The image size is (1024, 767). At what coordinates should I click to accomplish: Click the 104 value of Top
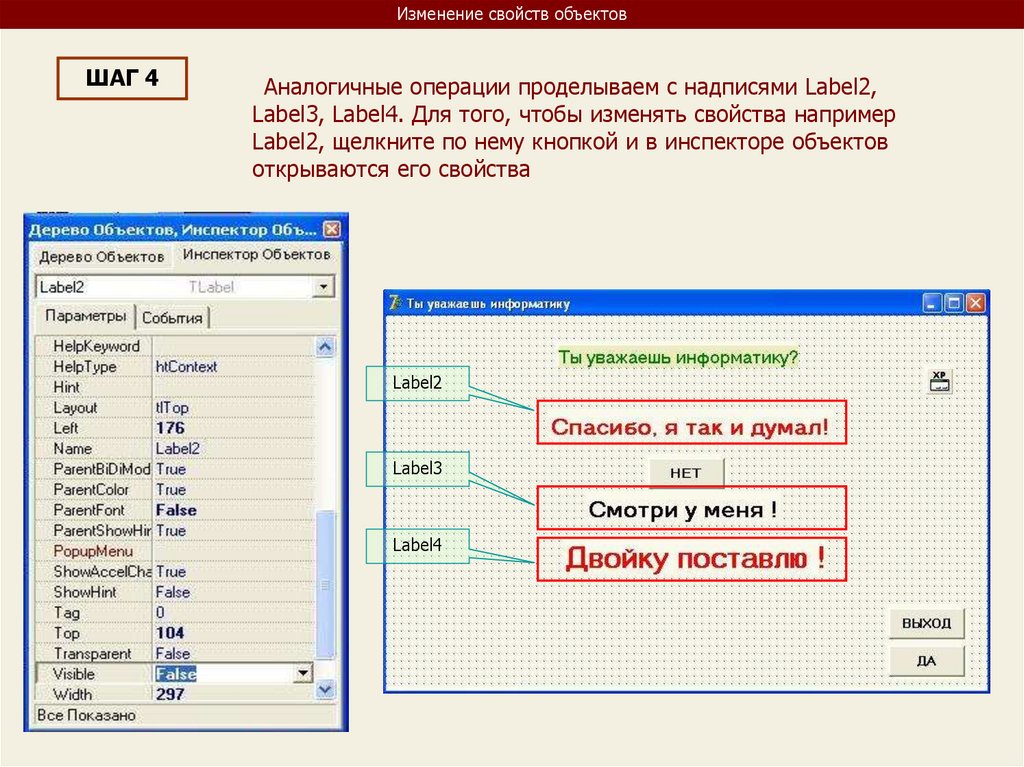[170, 632]
